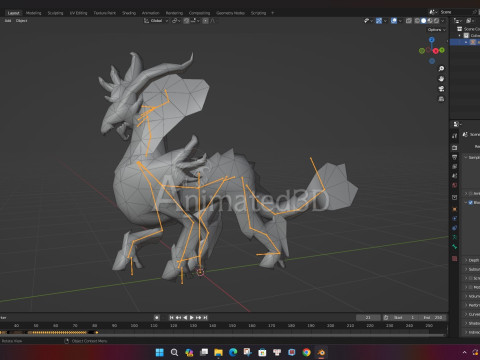Viewport: 480px width, 360px height.
Task: Select material preview viewport shading
Action: [x=430, y=21]
